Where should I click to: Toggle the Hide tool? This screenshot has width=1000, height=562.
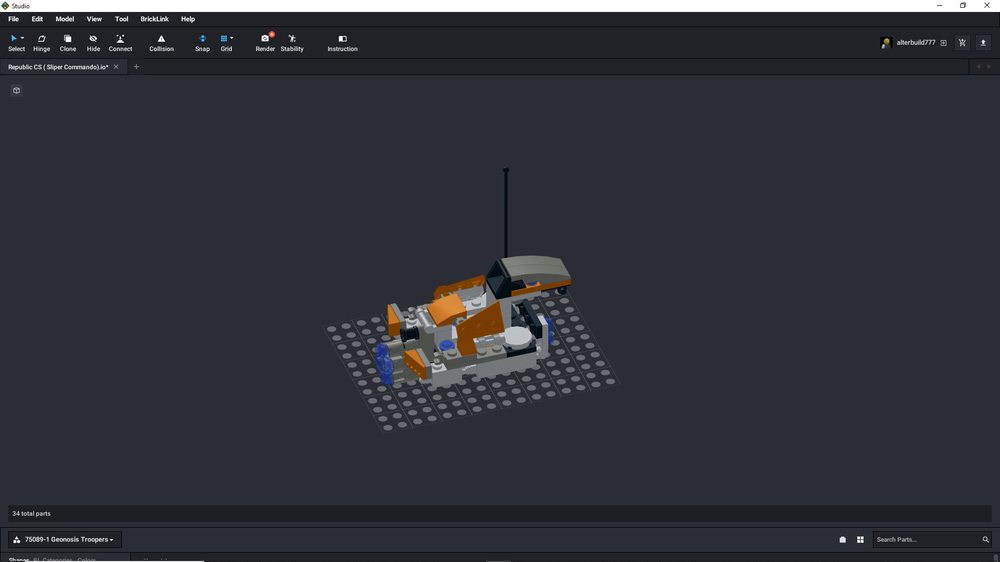[93, 43]
